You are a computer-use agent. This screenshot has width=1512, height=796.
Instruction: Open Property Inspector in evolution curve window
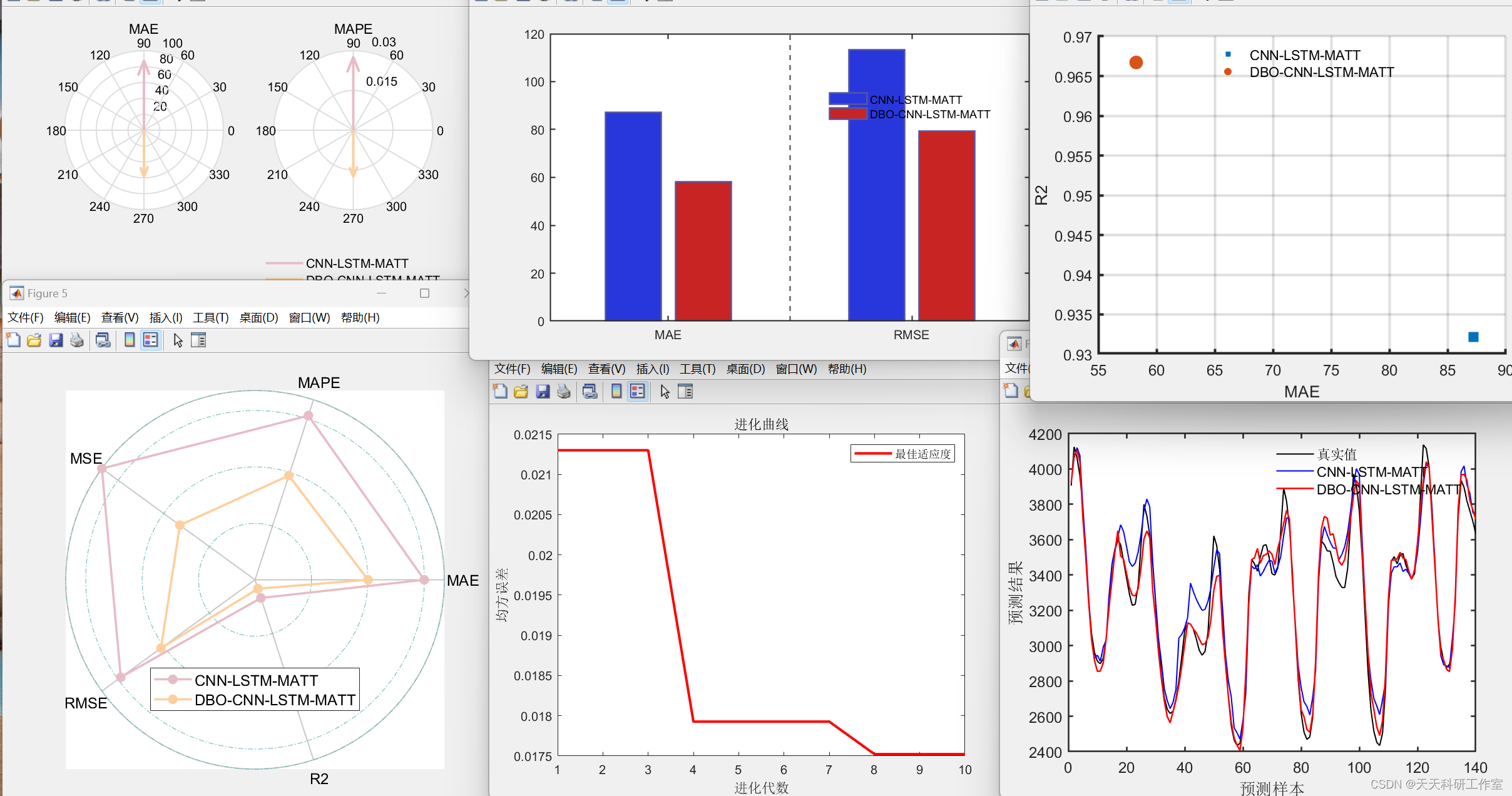(685, 391)
